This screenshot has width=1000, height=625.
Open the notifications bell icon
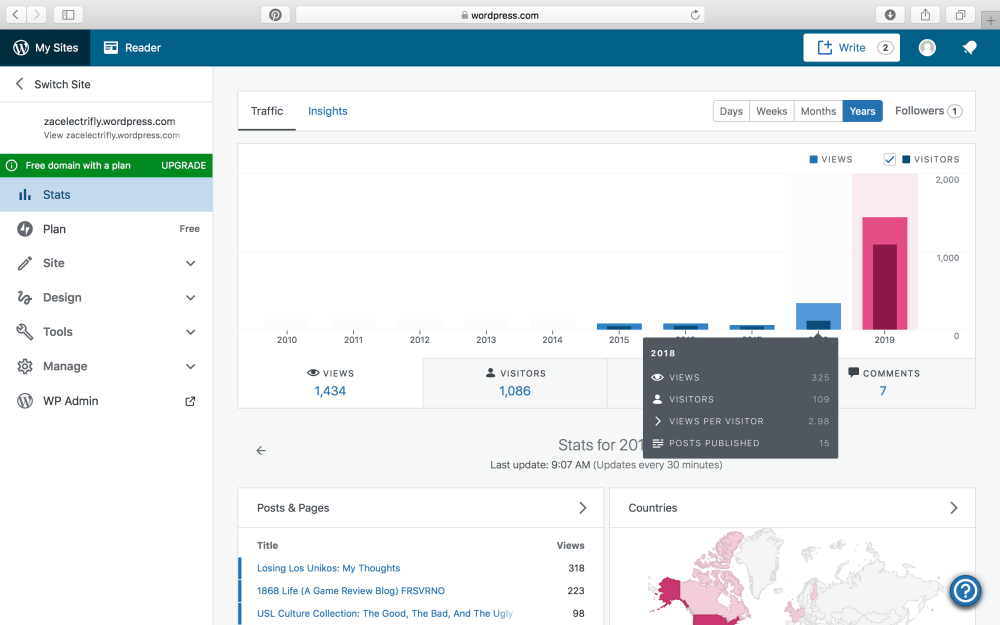969,48
